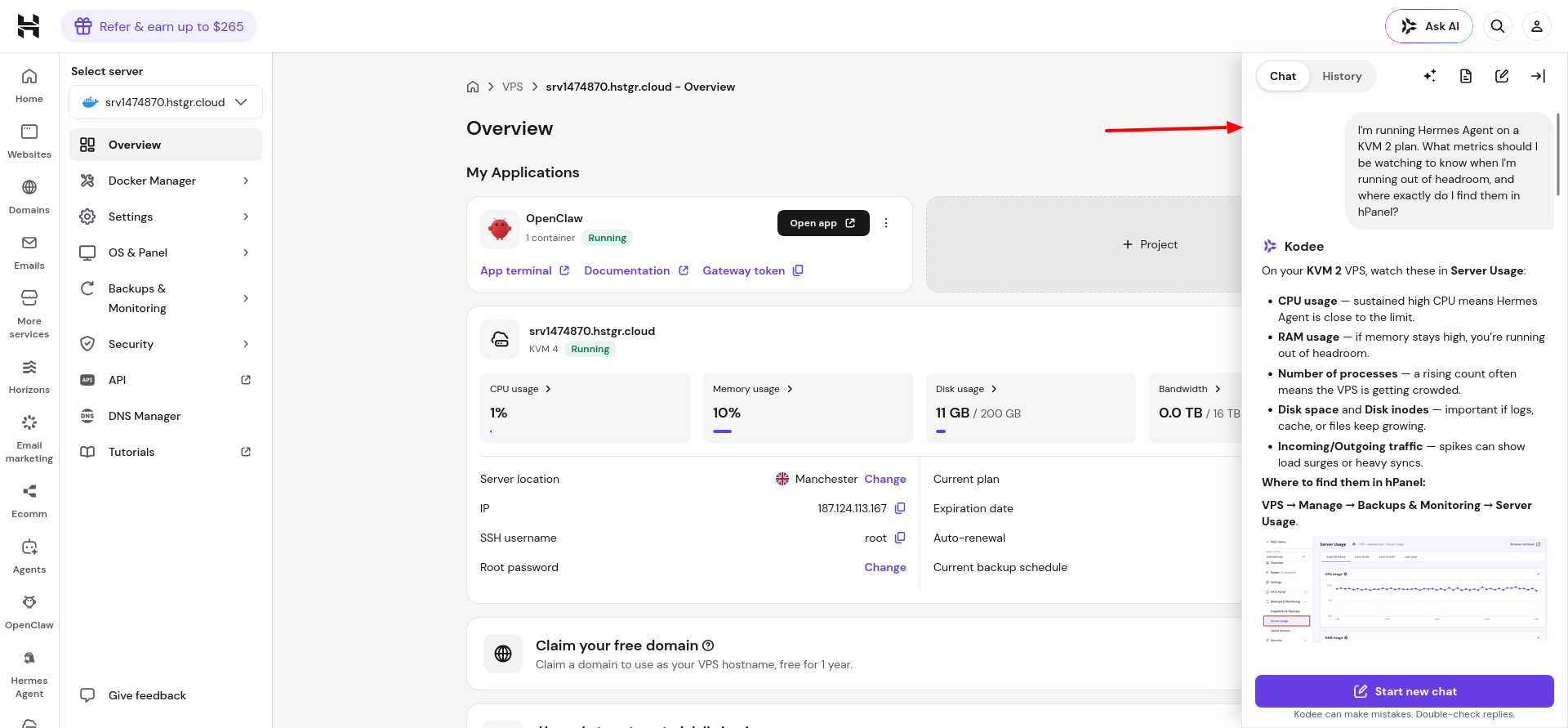Screen dimensions: 1568x728
Task: Open the user profile icon
Action: 1537,26
